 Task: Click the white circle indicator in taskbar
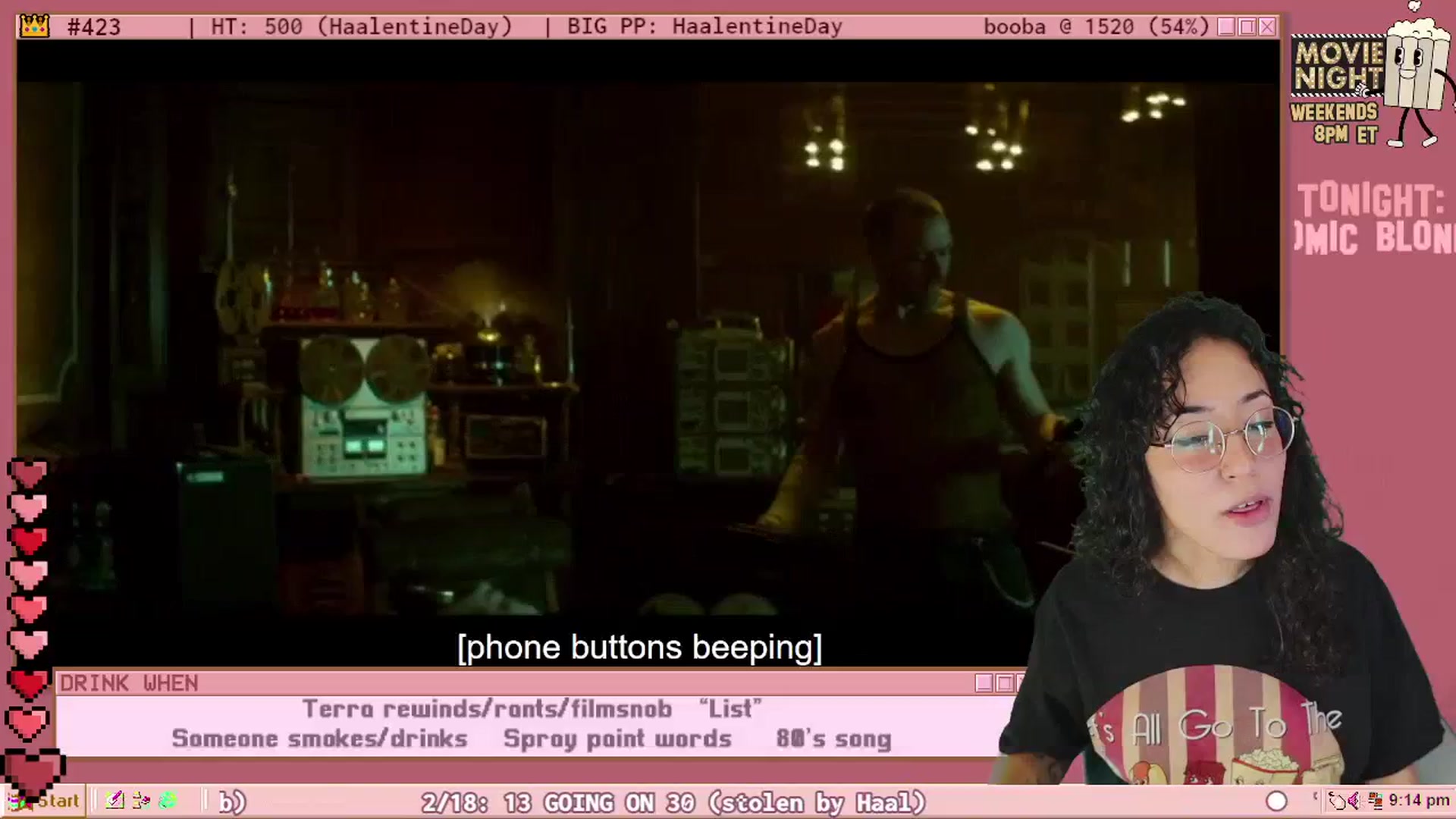point(1276,801)
